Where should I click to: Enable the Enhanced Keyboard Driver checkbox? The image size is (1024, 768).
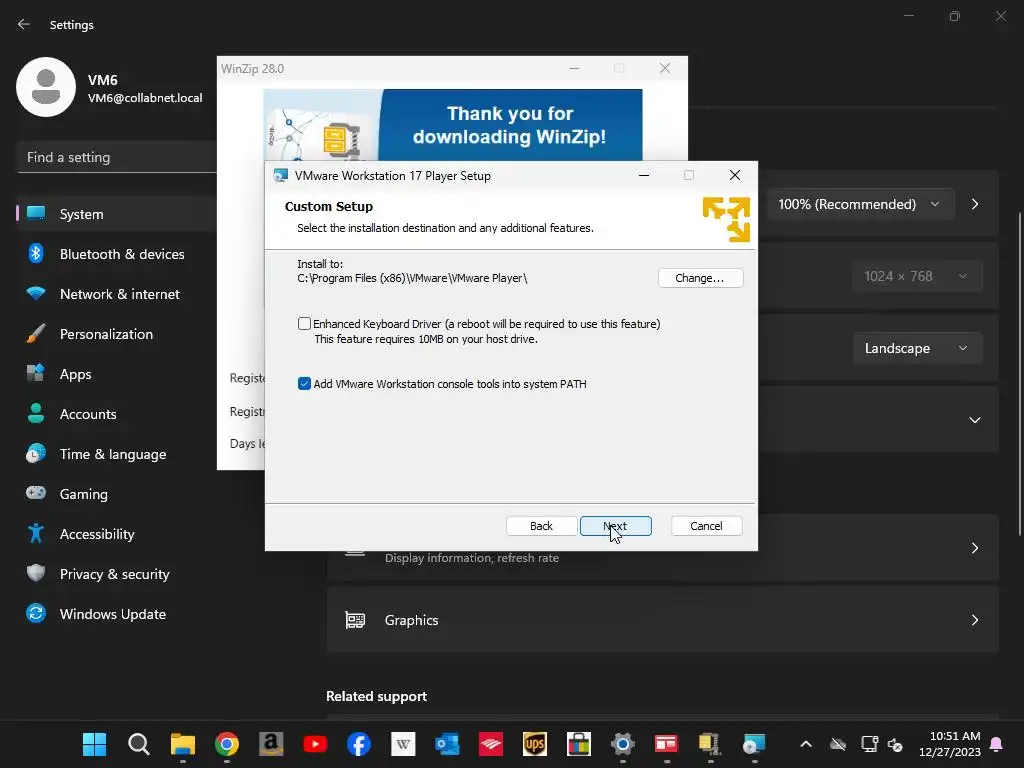pos(304,324)
